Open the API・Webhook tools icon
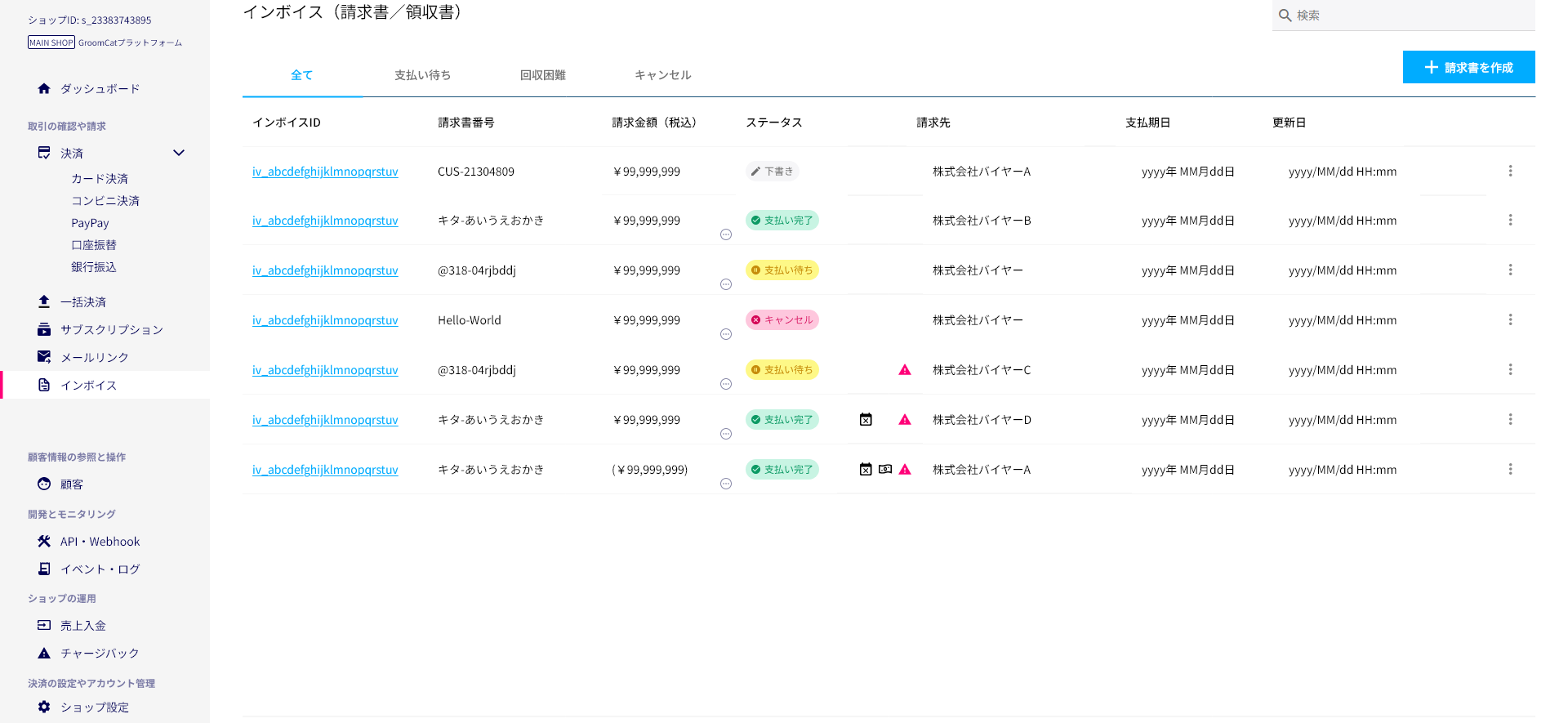This screenshot has width=1568, height=723. point(44,542)
